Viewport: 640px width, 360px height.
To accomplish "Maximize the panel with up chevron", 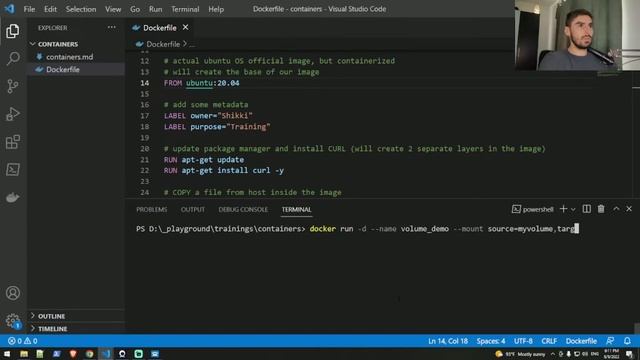I will coord(616,209).
